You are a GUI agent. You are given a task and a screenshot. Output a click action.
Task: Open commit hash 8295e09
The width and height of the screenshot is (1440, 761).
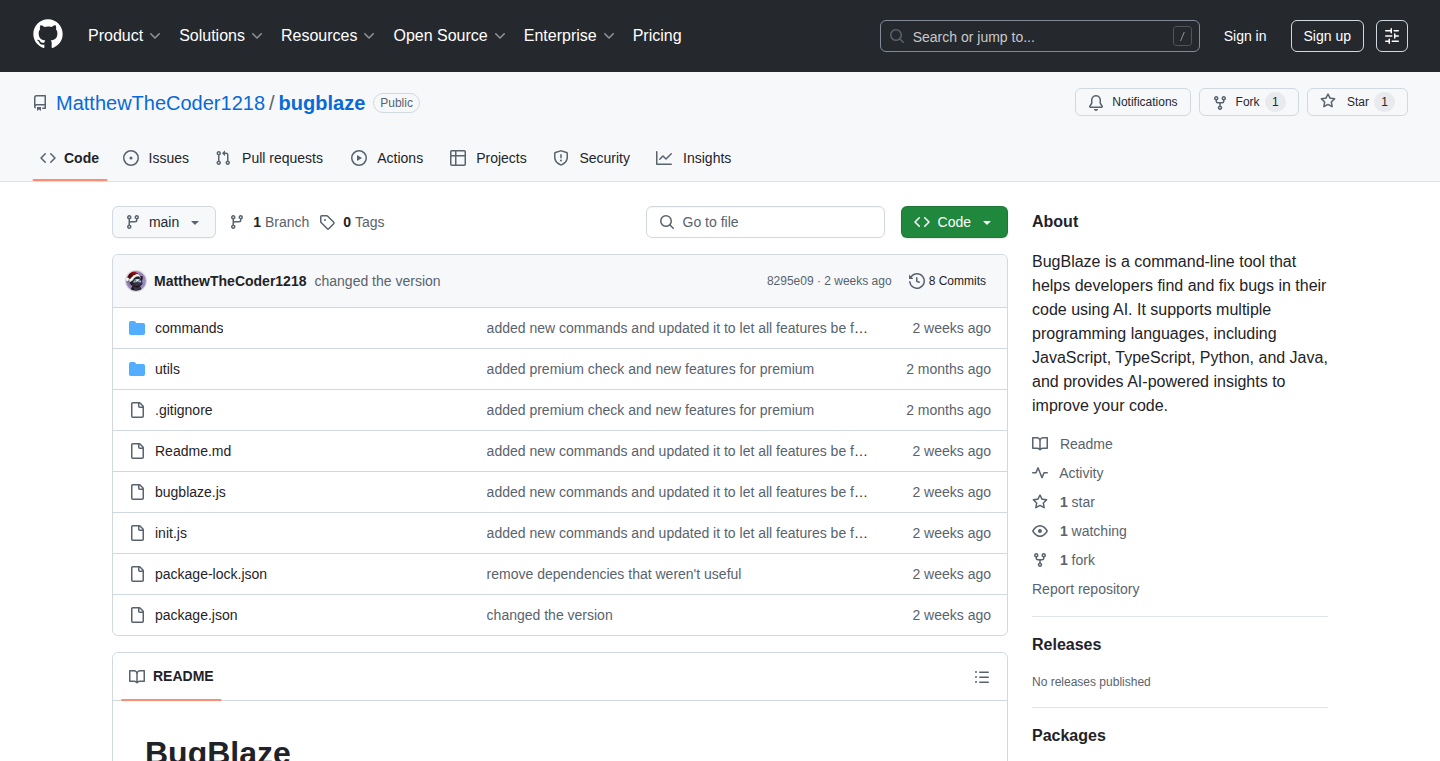(x=790, y=281)
